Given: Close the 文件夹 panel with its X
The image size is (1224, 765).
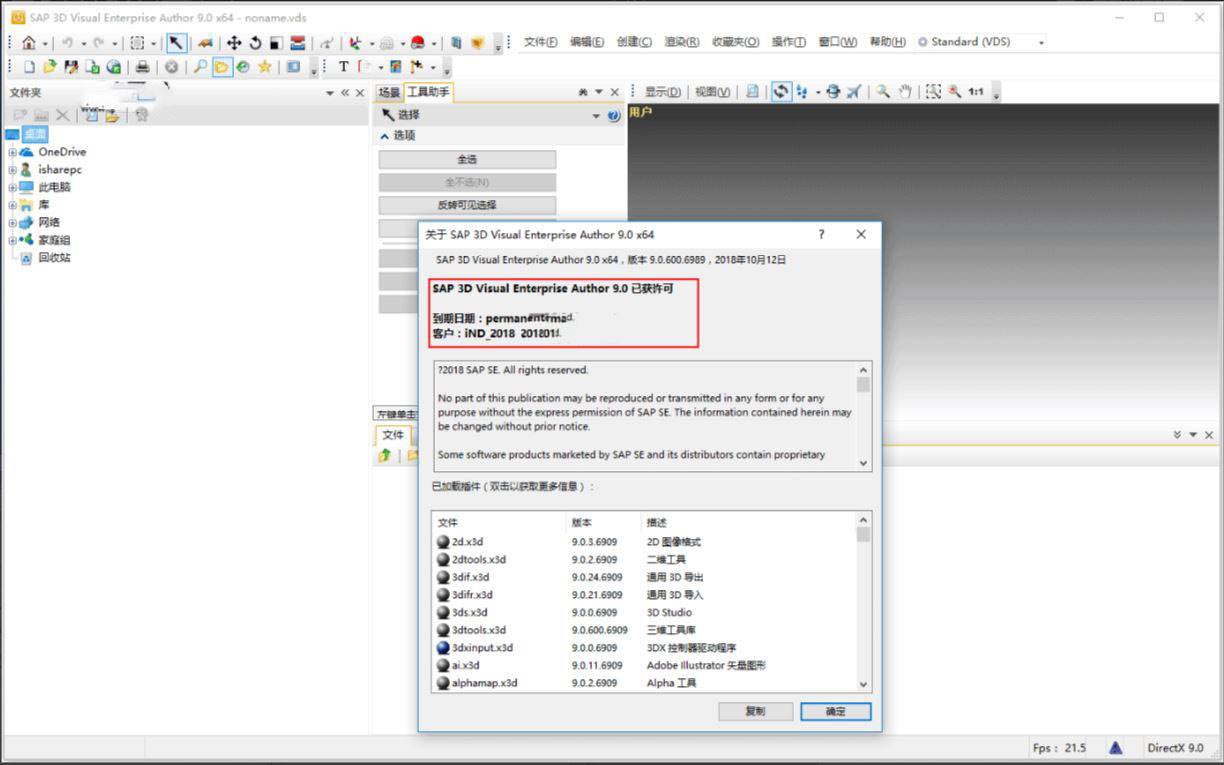Looking at the screenshot, I should point(360,92).
